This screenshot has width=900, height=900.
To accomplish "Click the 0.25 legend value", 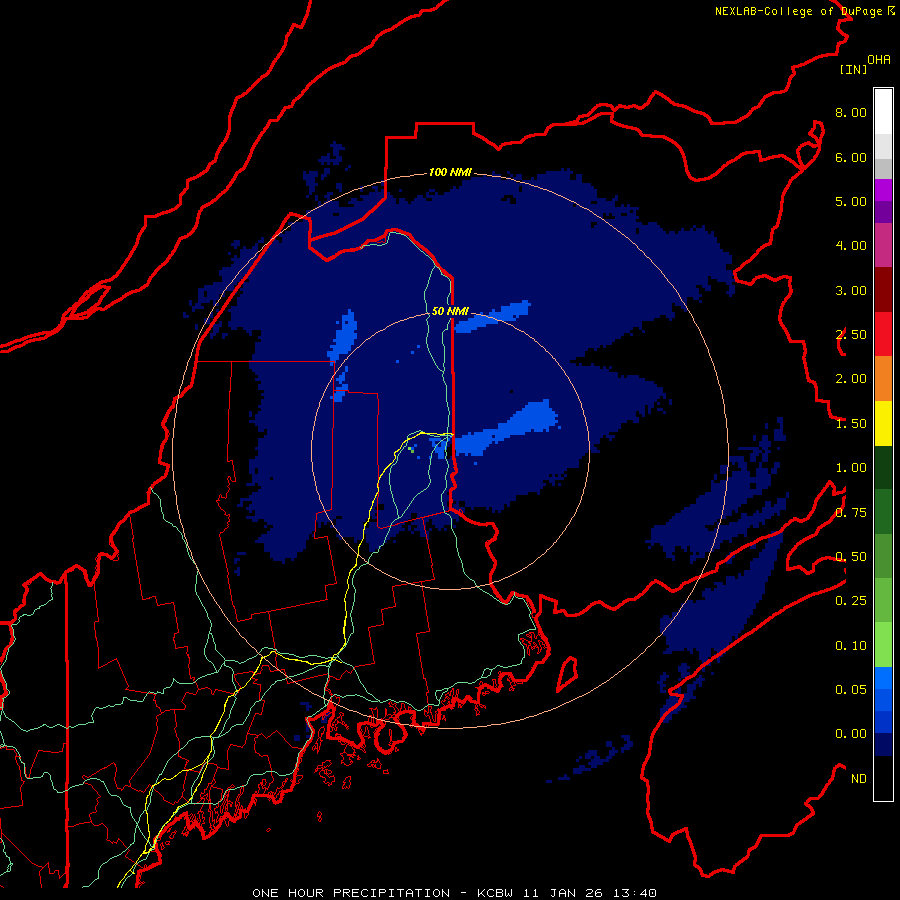I will pos(851,601).
